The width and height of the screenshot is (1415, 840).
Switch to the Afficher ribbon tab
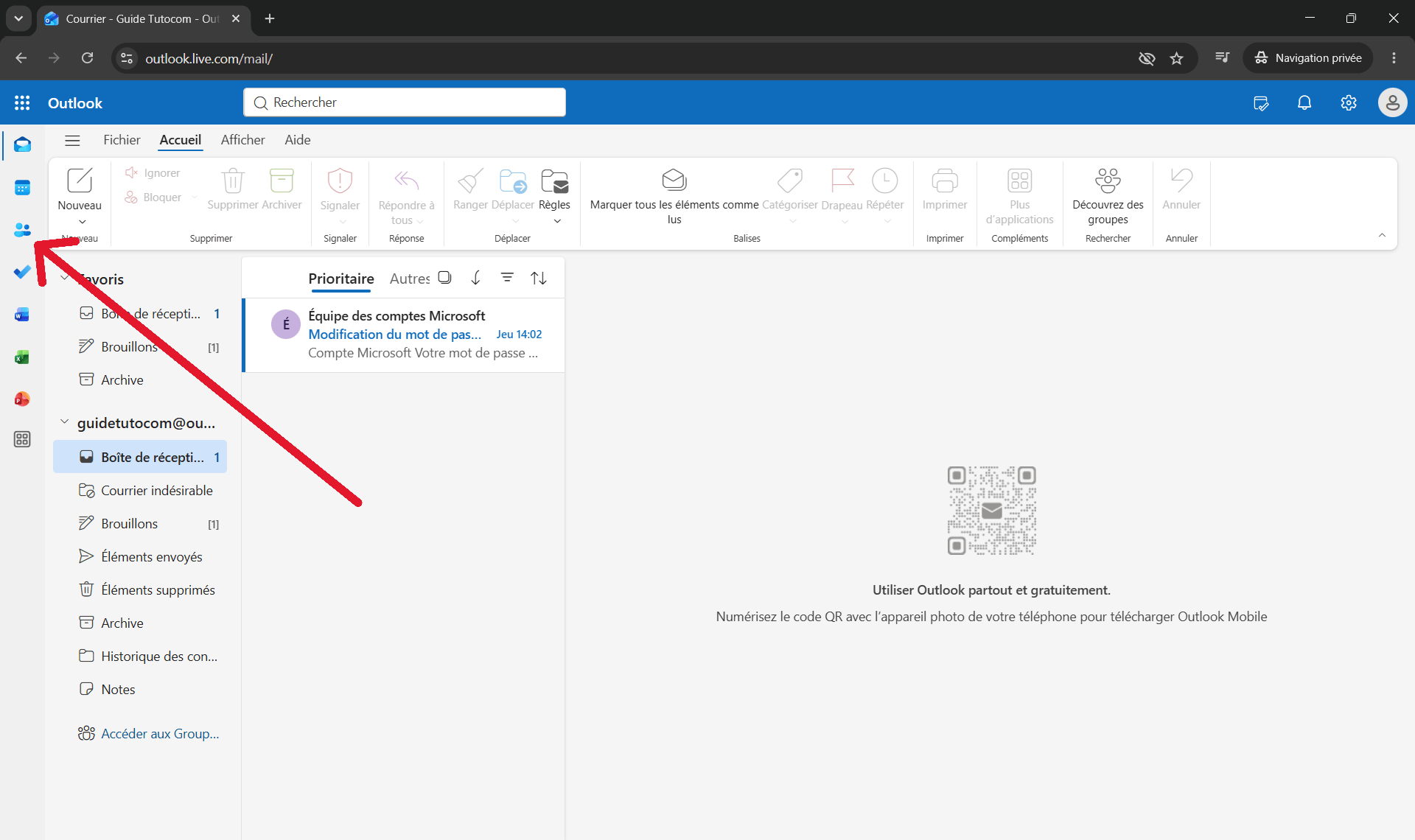click(242, 140)
